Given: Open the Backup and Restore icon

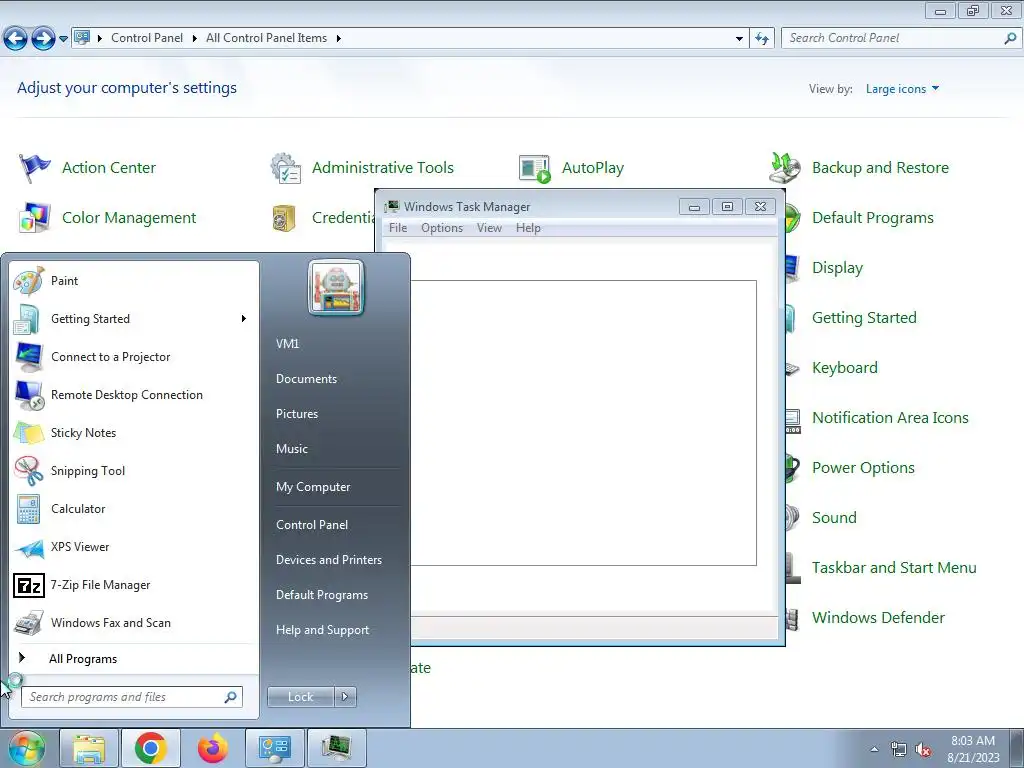Looking at the screenshot, I should pos(784,168).
